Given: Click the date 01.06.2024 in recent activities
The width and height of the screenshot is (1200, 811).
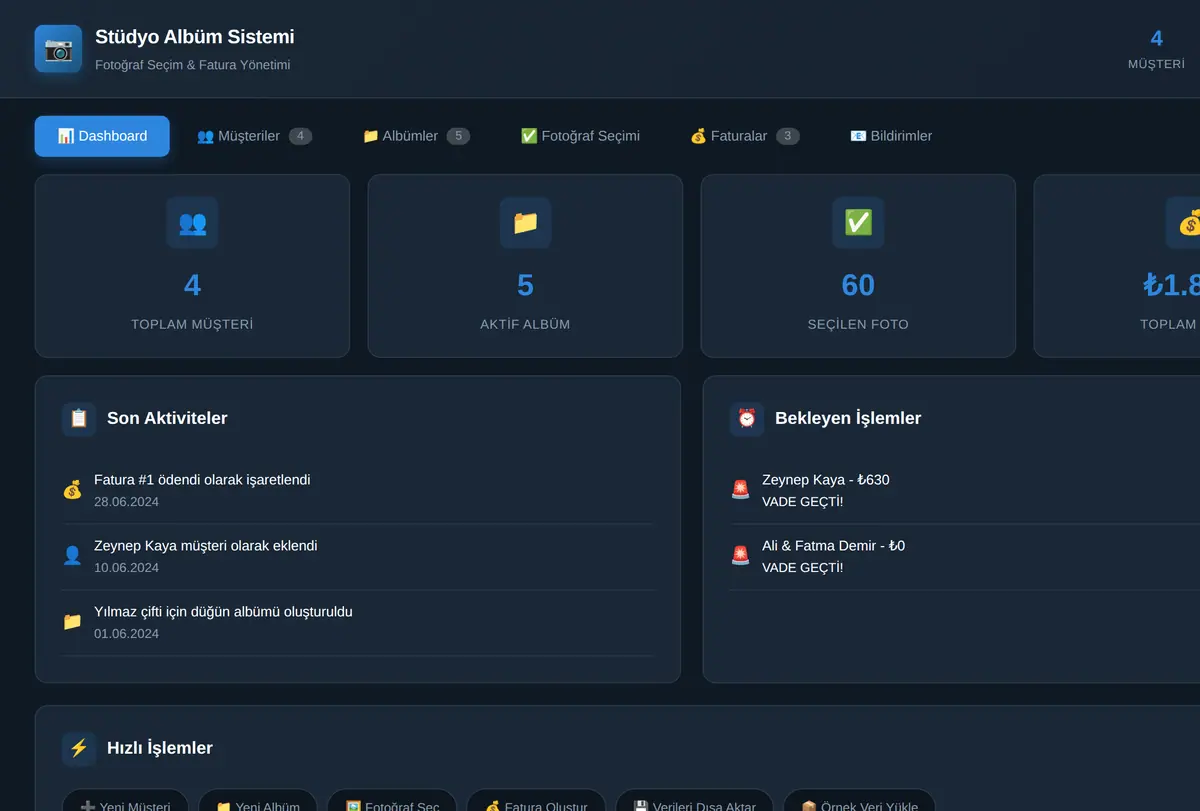Looking at the screenshot, I should point(126,634).
